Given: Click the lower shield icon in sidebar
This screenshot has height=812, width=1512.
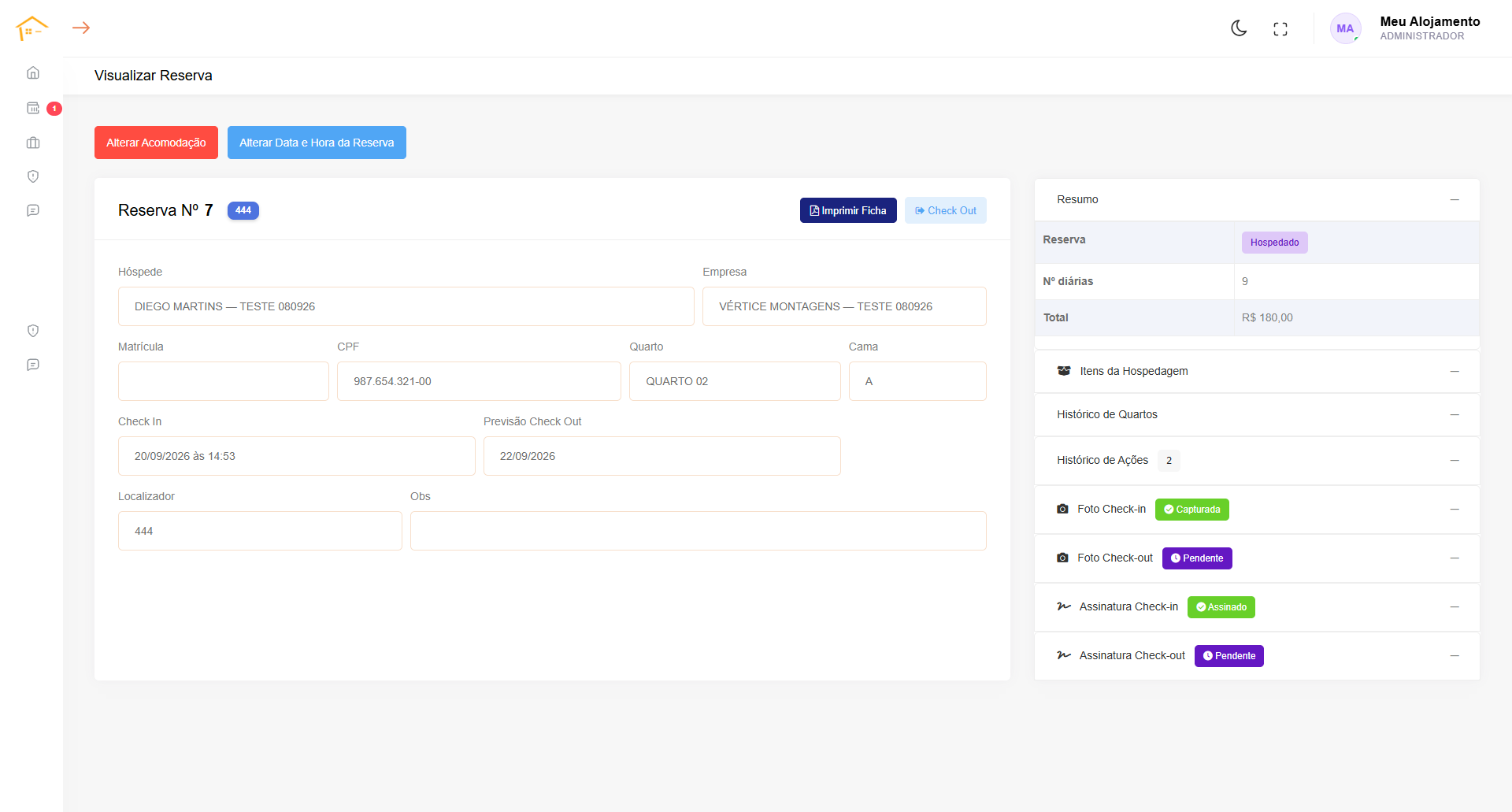Looking at the screenshot, I should [x=33, y=331].
